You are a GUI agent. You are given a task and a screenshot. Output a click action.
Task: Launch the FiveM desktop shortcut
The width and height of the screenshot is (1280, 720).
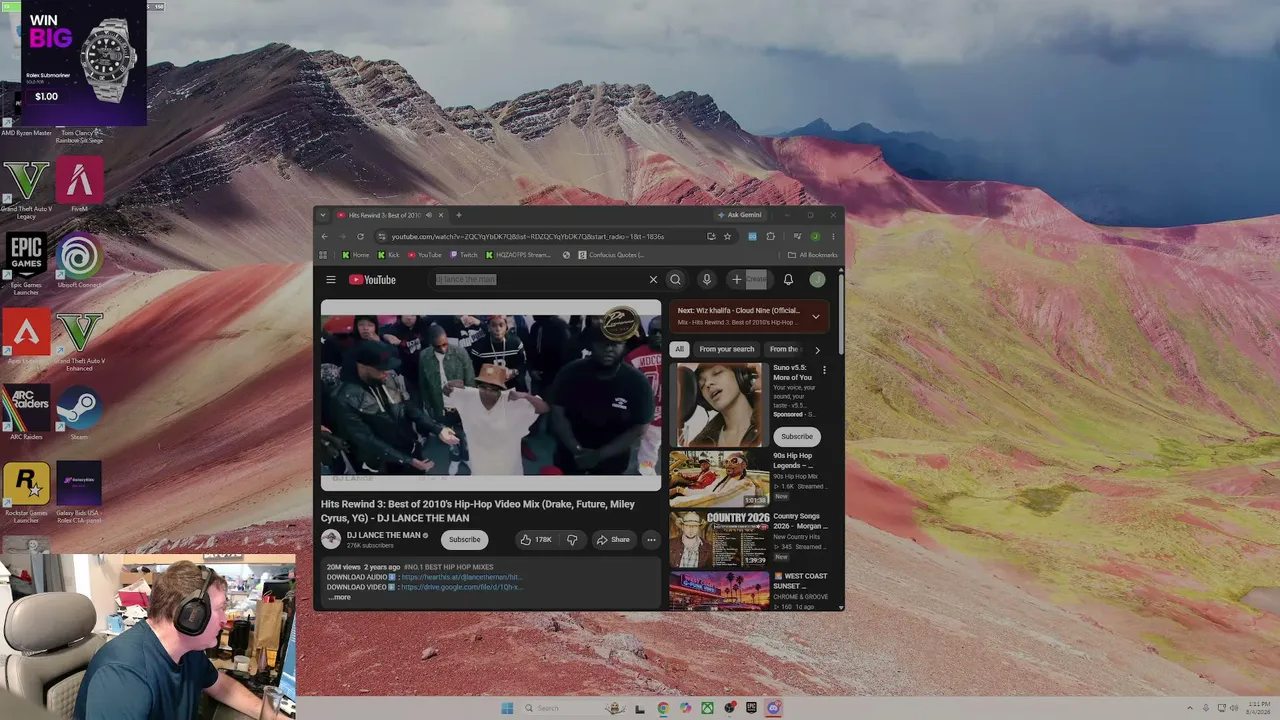coord(79,183)
